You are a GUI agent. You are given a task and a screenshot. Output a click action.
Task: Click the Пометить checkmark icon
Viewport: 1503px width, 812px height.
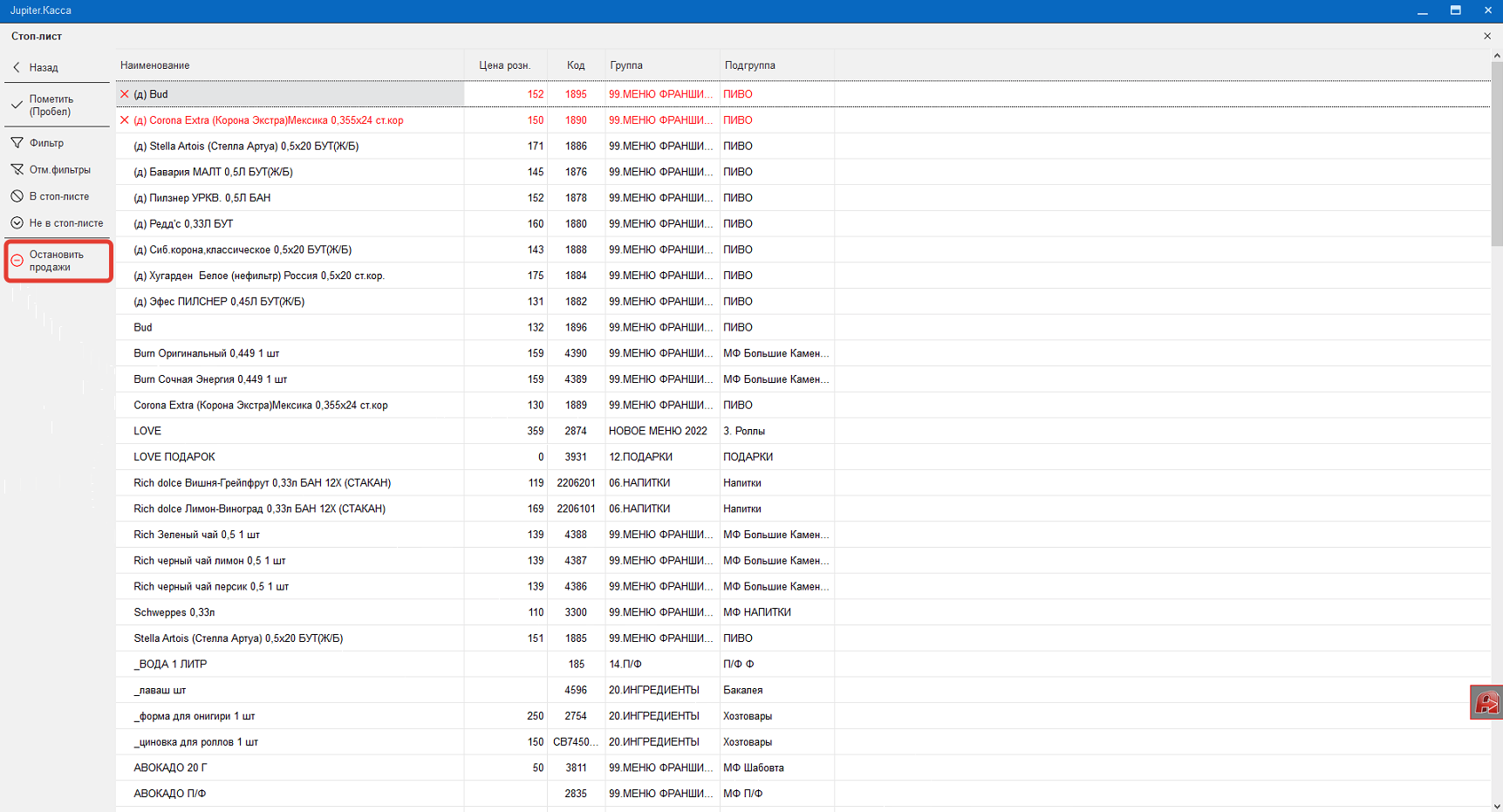coord(17,106)
